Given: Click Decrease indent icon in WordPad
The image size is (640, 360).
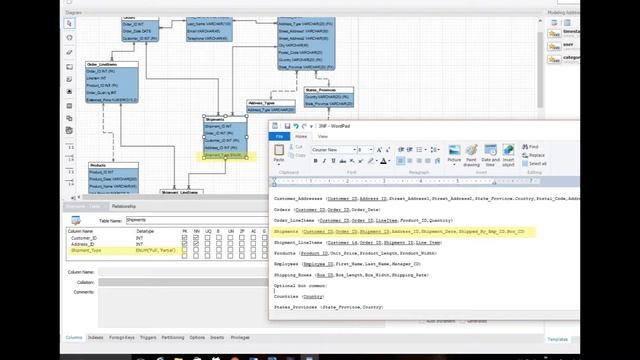Looking at the screenshot, I should [401, 150].
